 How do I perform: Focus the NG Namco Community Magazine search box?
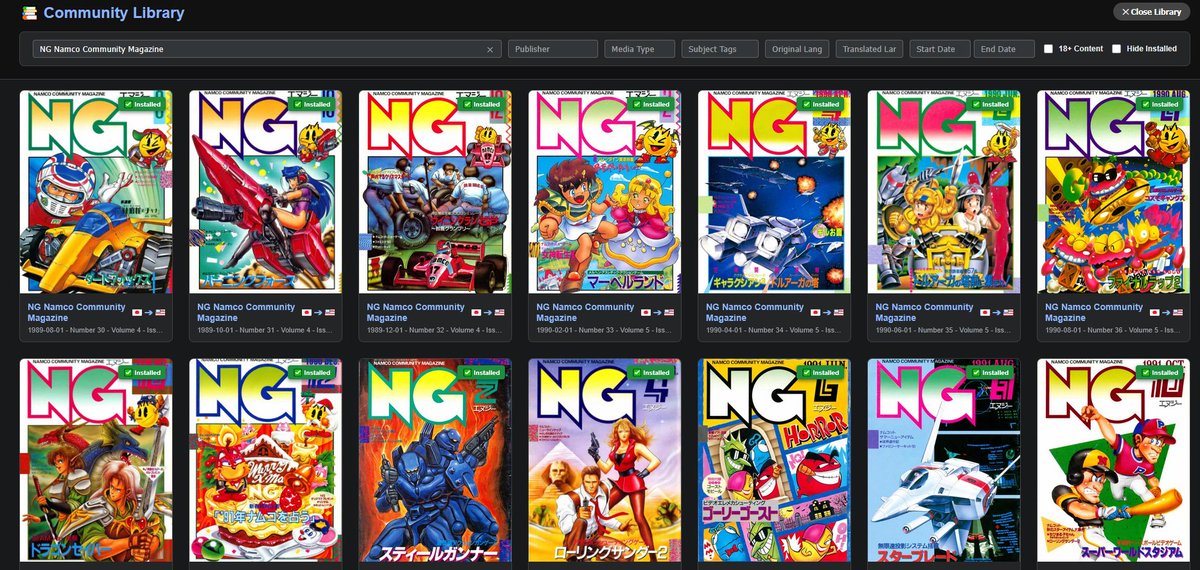click(266, 48)
